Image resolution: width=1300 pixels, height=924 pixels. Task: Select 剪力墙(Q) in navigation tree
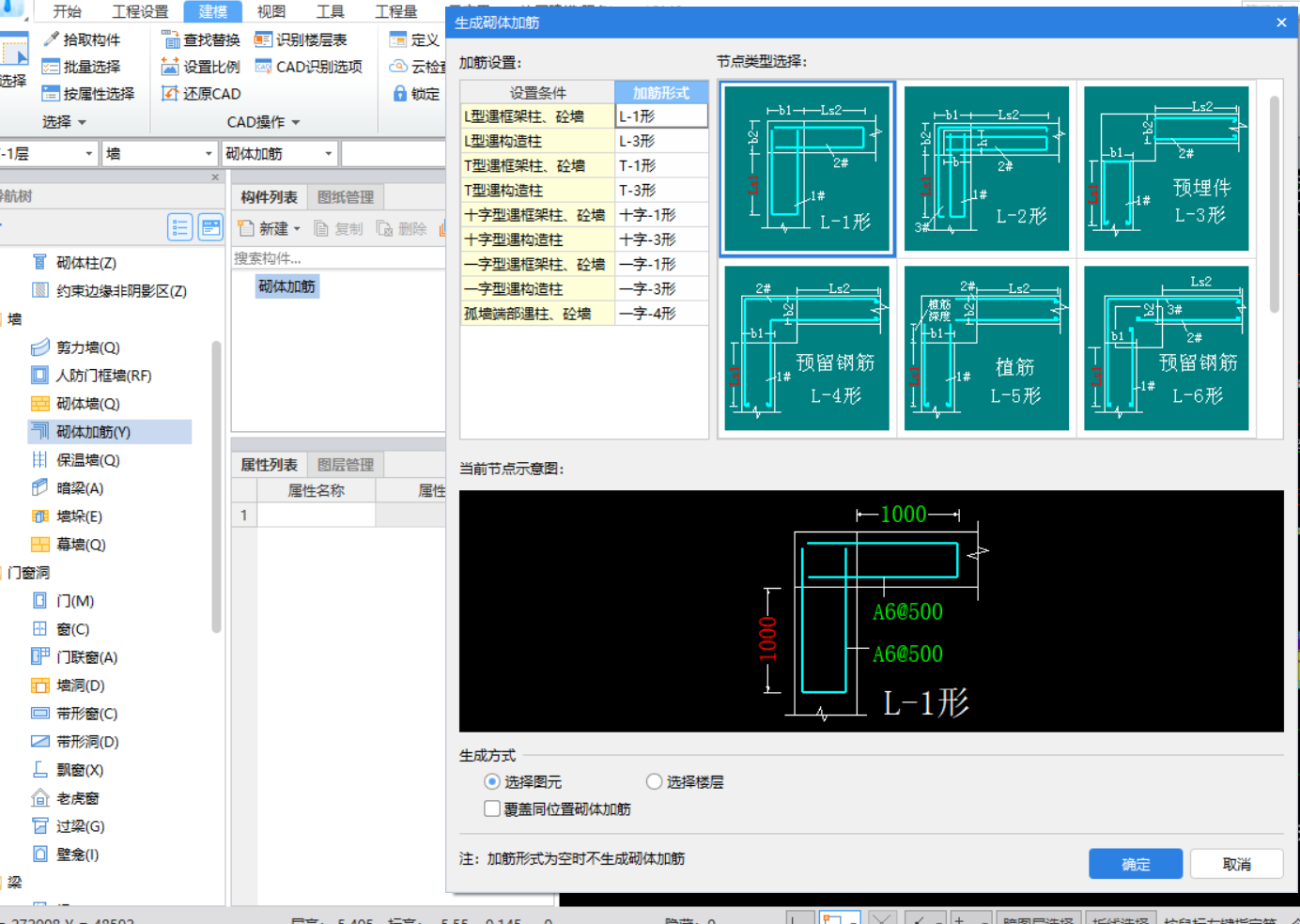[87, 347]
